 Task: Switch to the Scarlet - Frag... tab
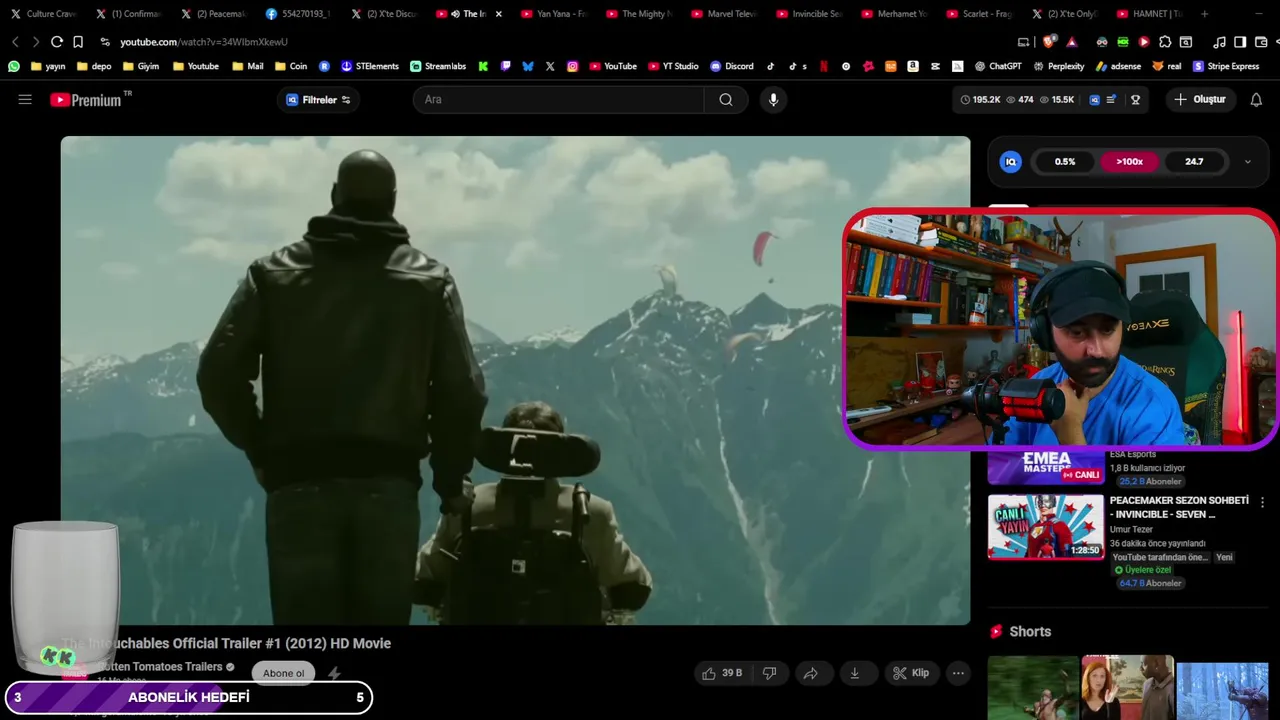(x=979, y=14)
